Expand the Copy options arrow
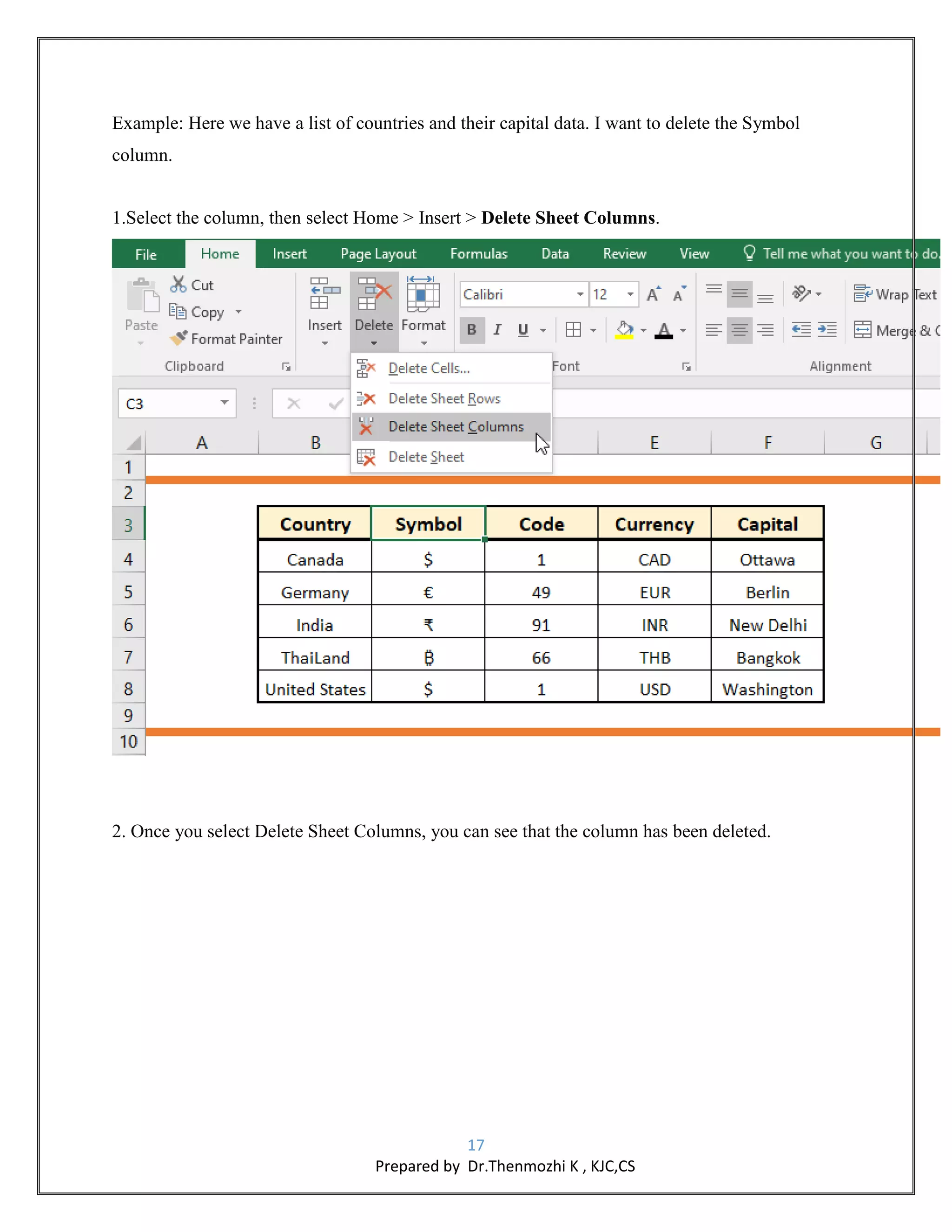Viewport: 952px width, 1232px height. 238,311
